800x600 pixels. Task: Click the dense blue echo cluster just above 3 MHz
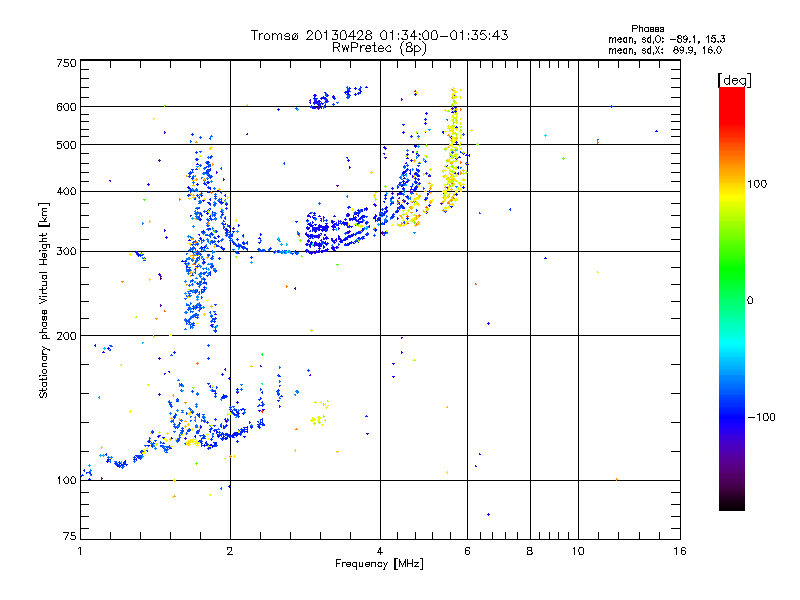(x=318, y=233)
